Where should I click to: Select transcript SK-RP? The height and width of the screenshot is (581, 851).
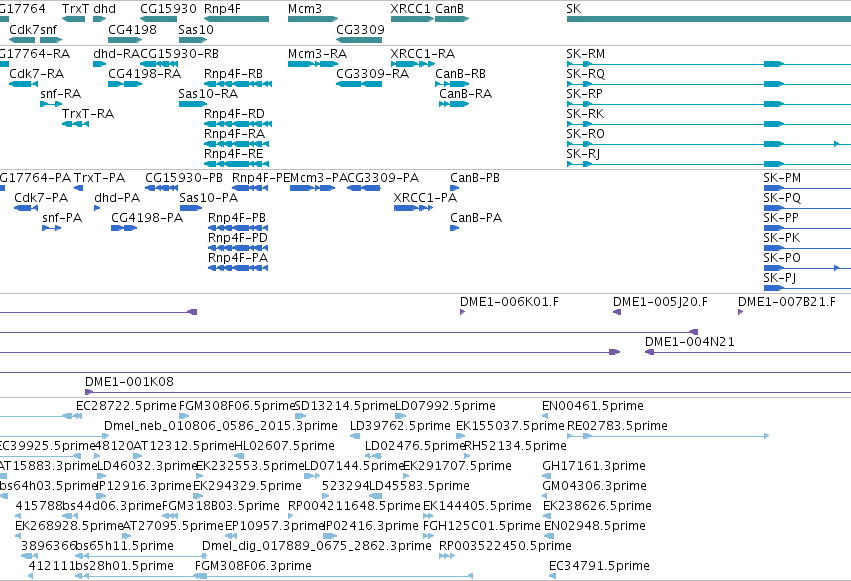tap(584, 94)
